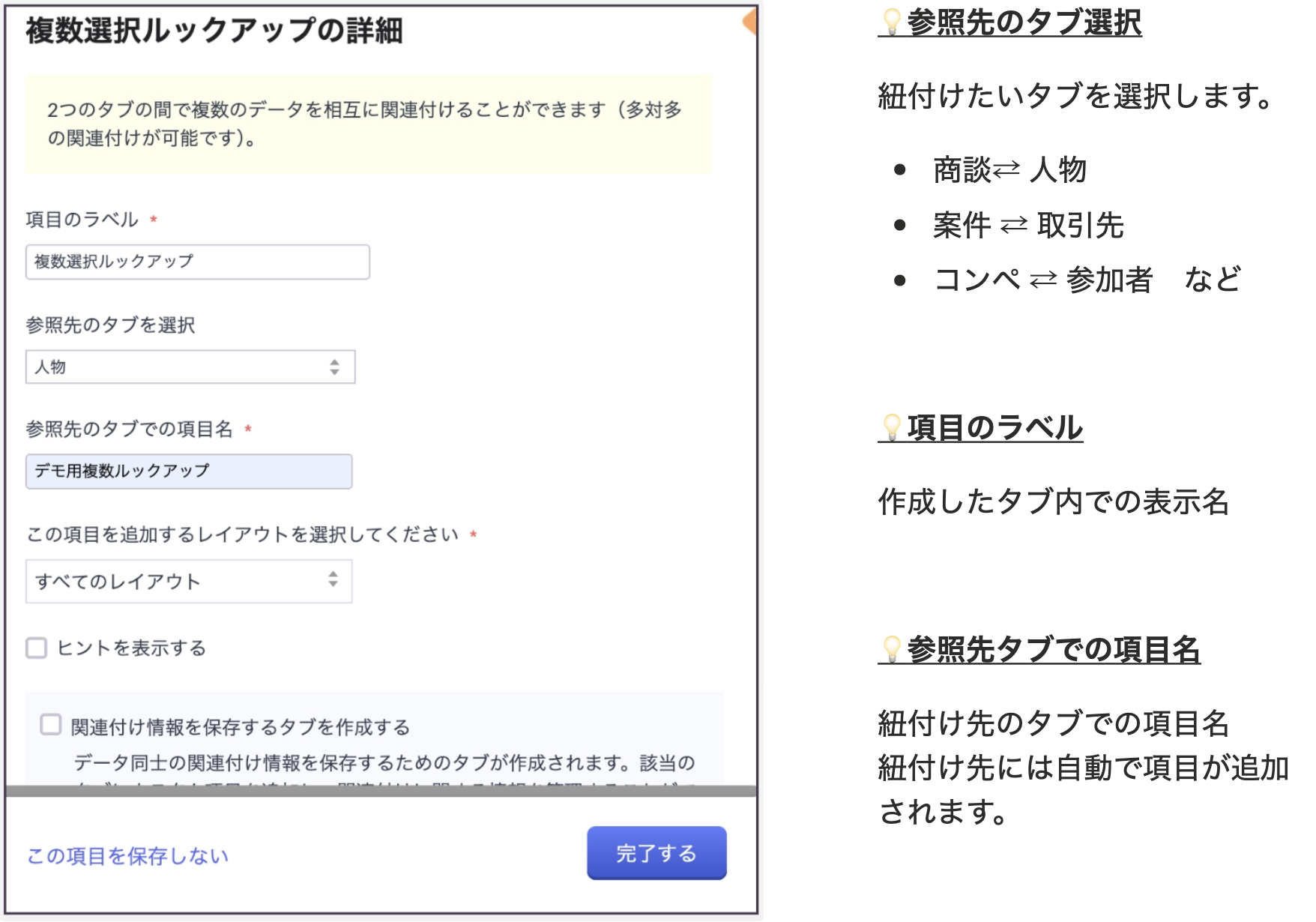Viewport: 1316px width, 922px height.
Task: Click the 参照先タブでの項目名 underlined heading
Action: (x=1053, y=649)
